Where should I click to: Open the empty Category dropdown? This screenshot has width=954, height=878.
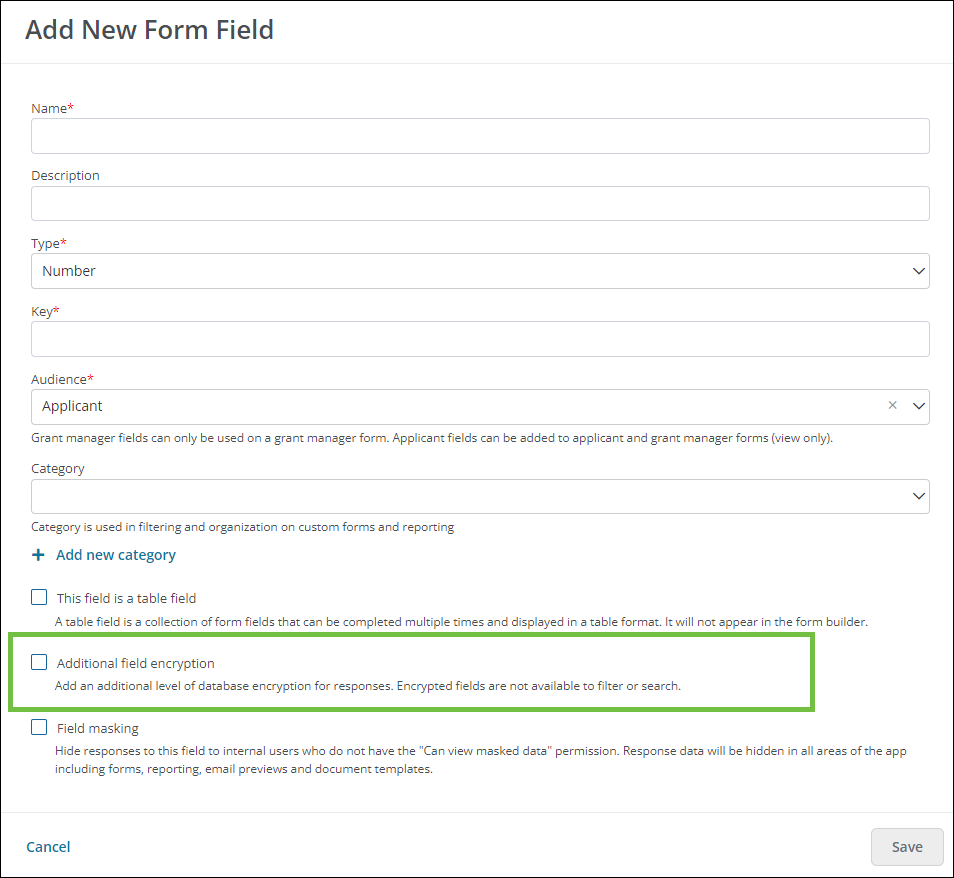coord(480,496)
